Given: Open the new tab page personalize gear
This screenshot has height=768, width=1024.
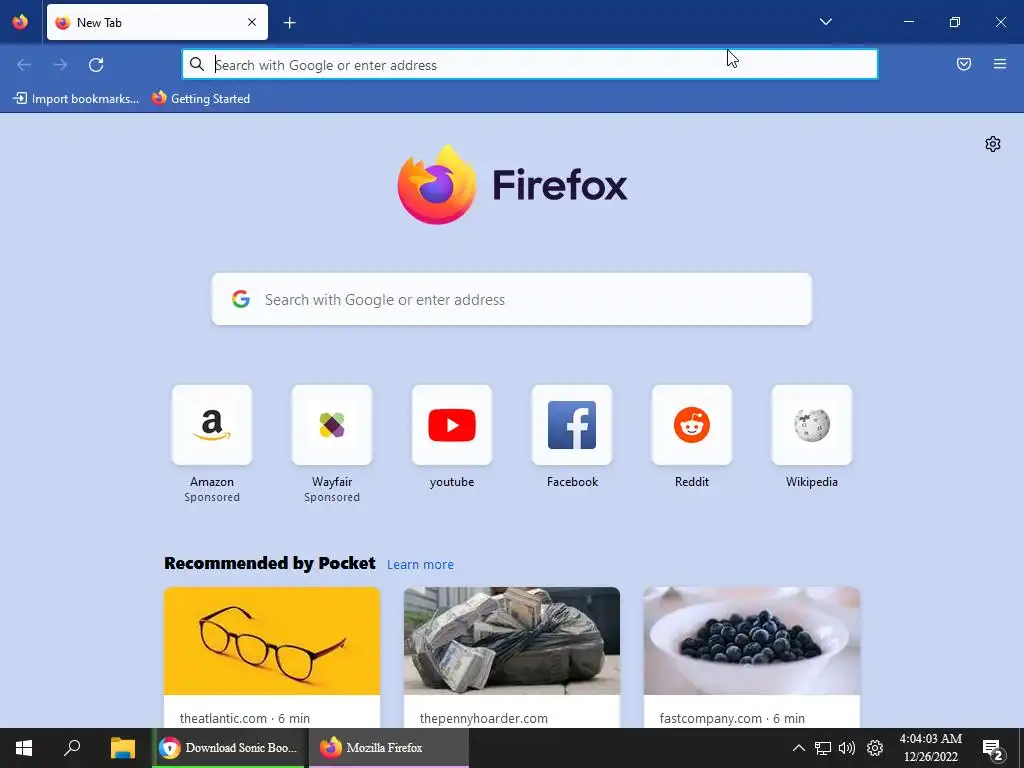Looking at the screenshot, I should coord(993,144).
